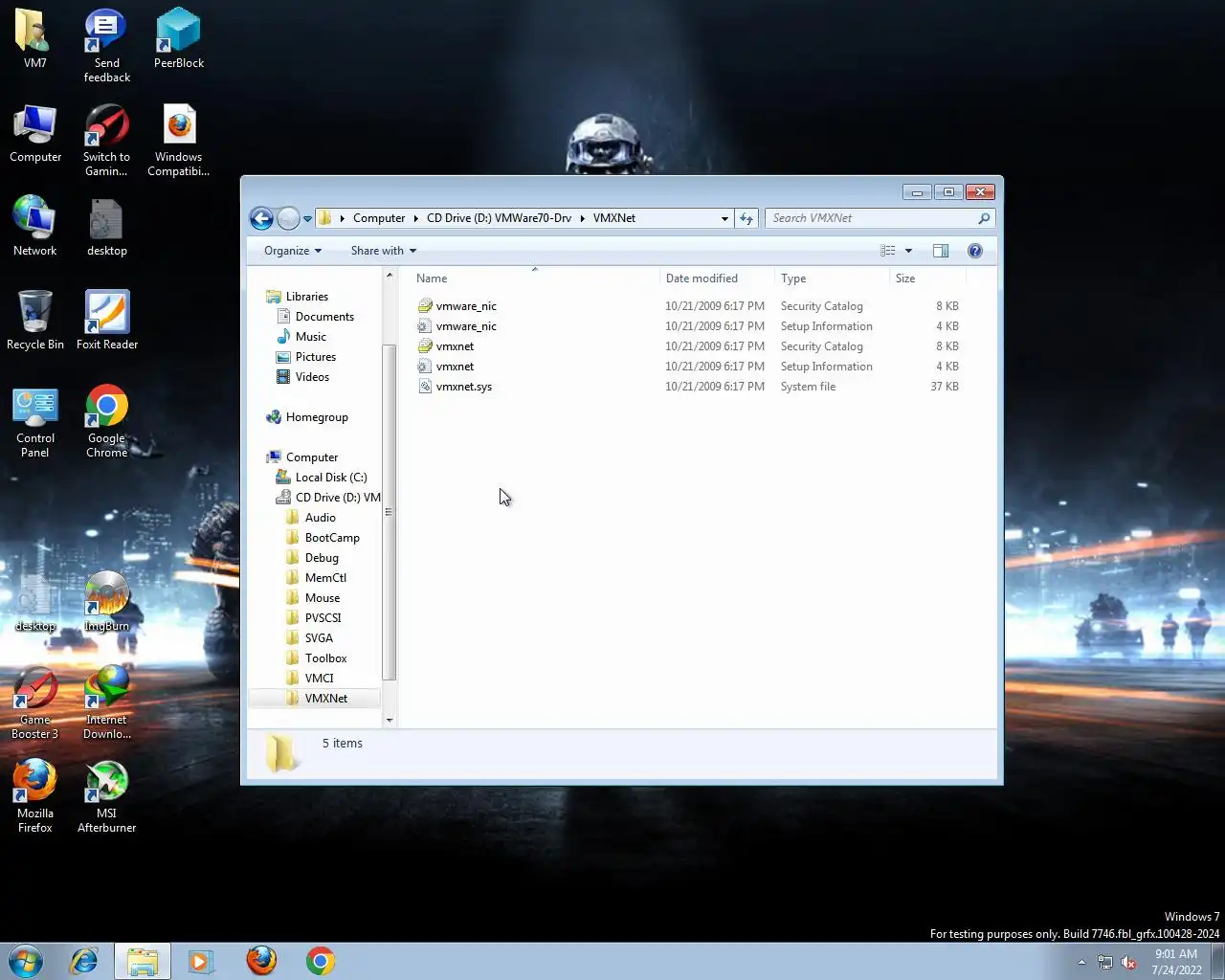Open the Network desktop icon
Image resolution: width=1225 pixels, height=980 pixels.
pos(34,226)
